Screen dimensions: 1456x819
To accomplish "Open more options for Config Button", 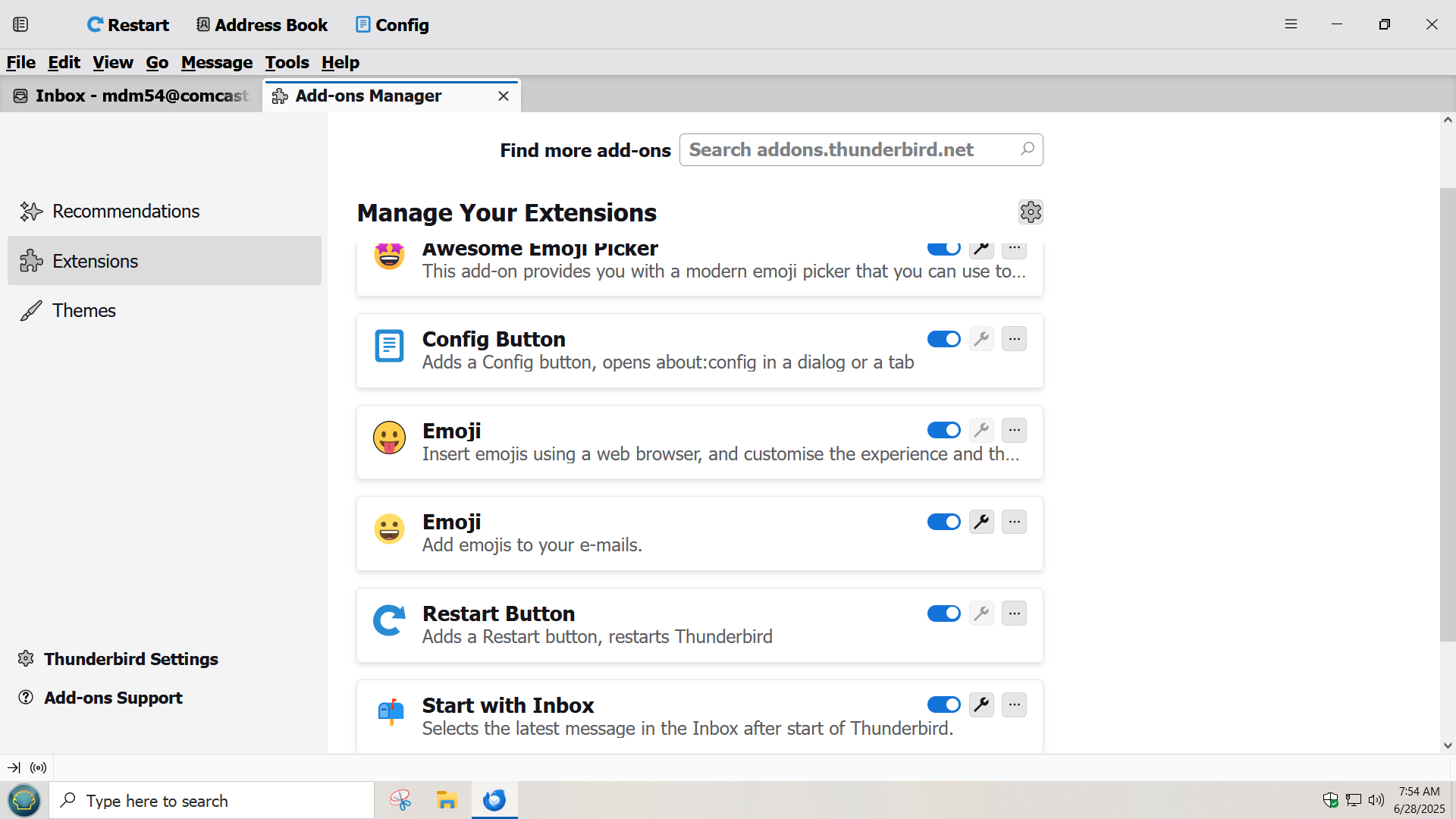I will click(1014, 339).
